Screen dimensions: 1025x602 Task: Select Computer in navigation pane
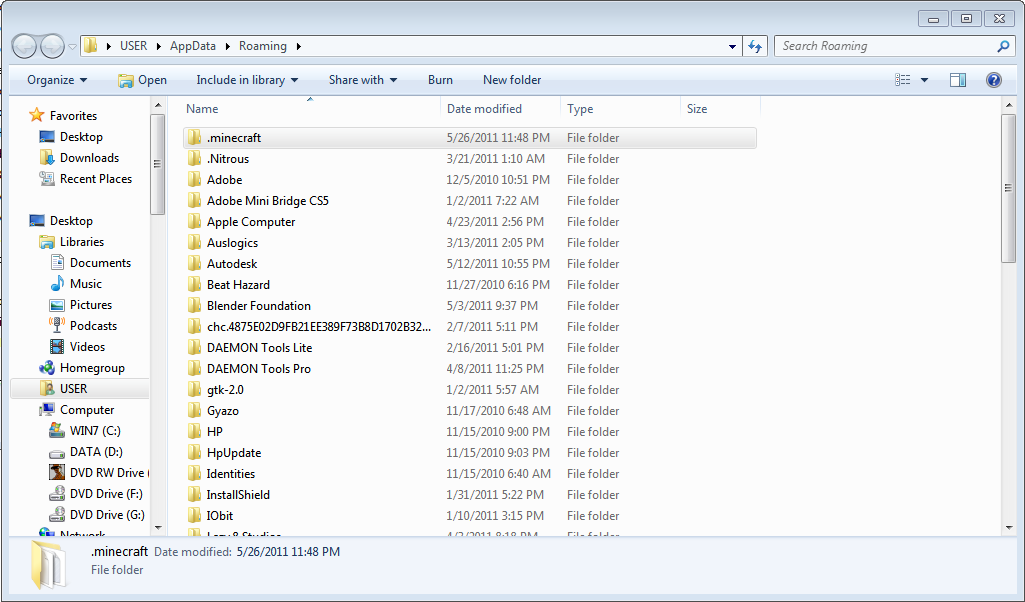[x=76, y=410]
